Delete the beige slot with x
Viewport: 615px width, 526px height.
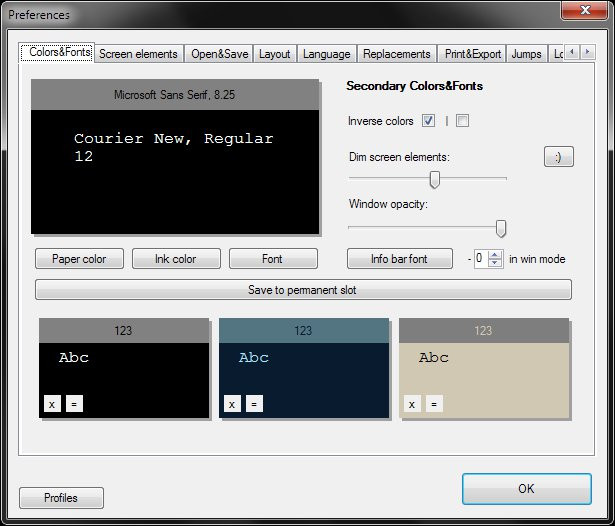412,404
